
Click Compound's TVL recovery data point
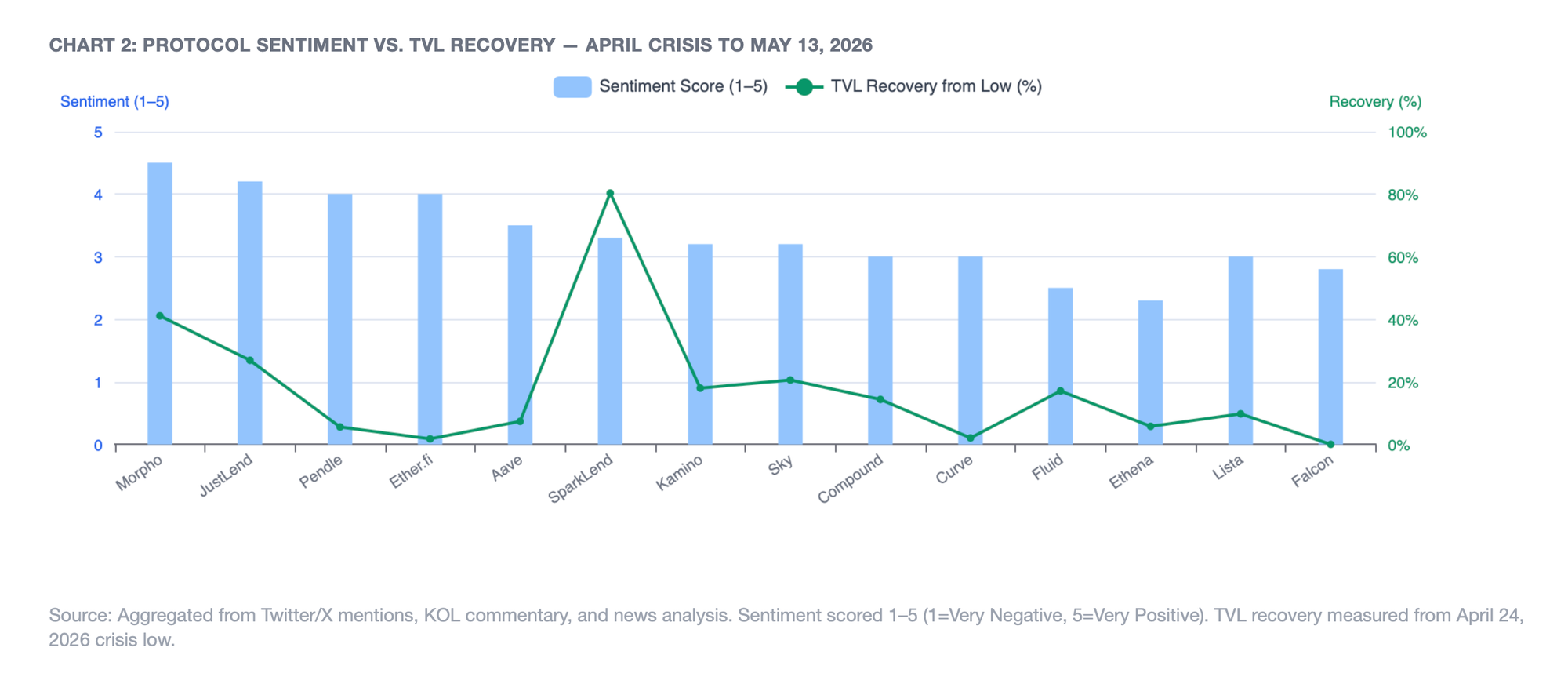click(x=880, y=400)
